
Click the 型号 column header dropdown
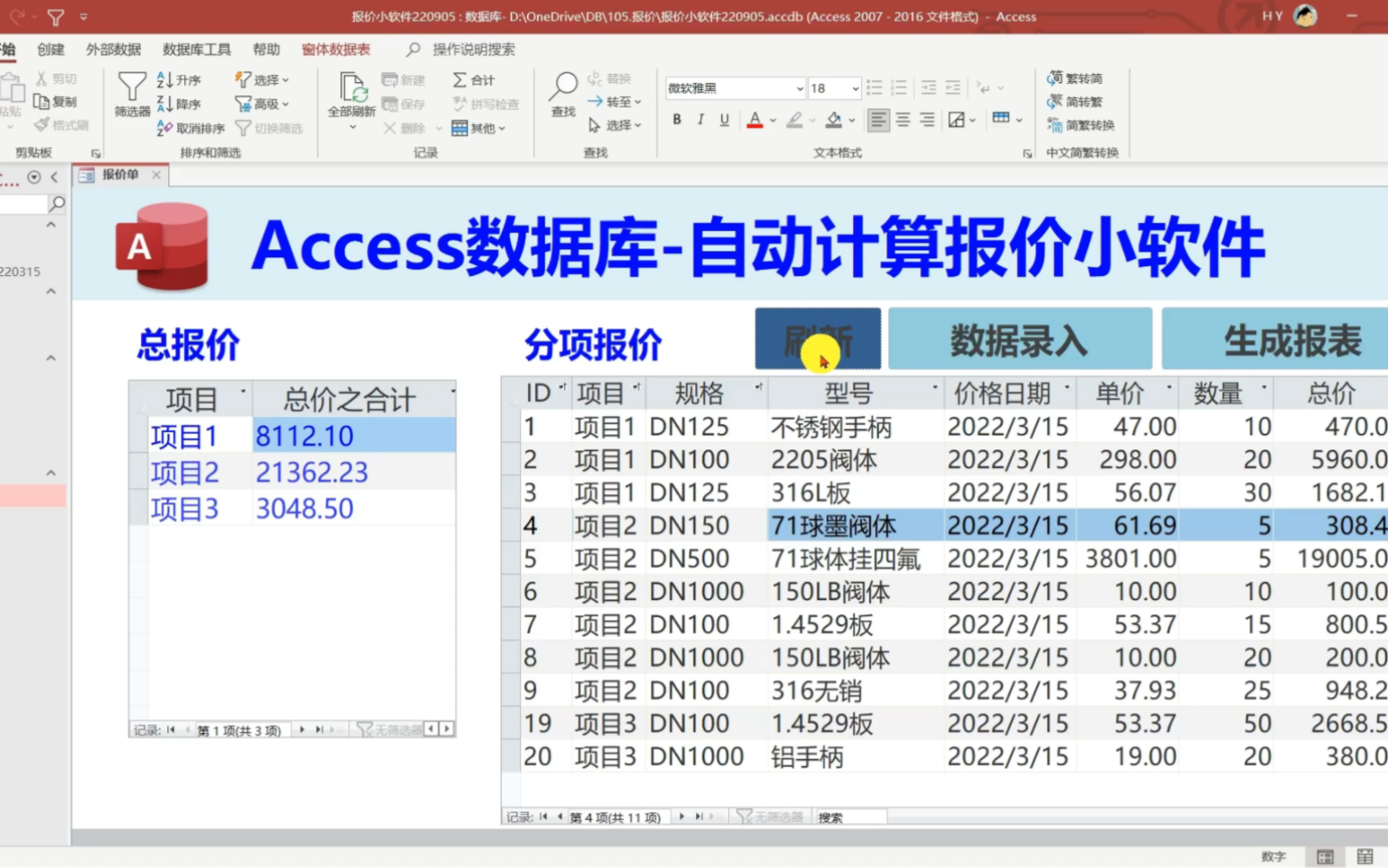[x=934, y=388]
